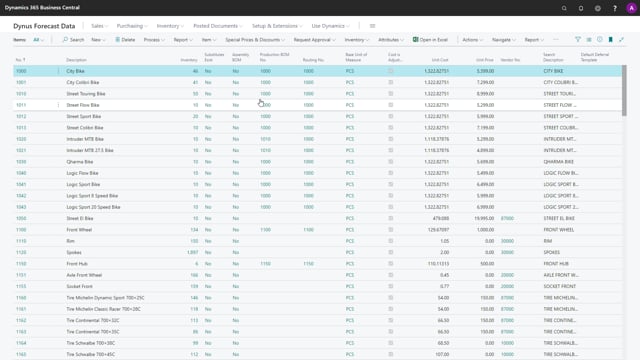
Task: Open the global search magnifier icon
Action: [564, 8]
